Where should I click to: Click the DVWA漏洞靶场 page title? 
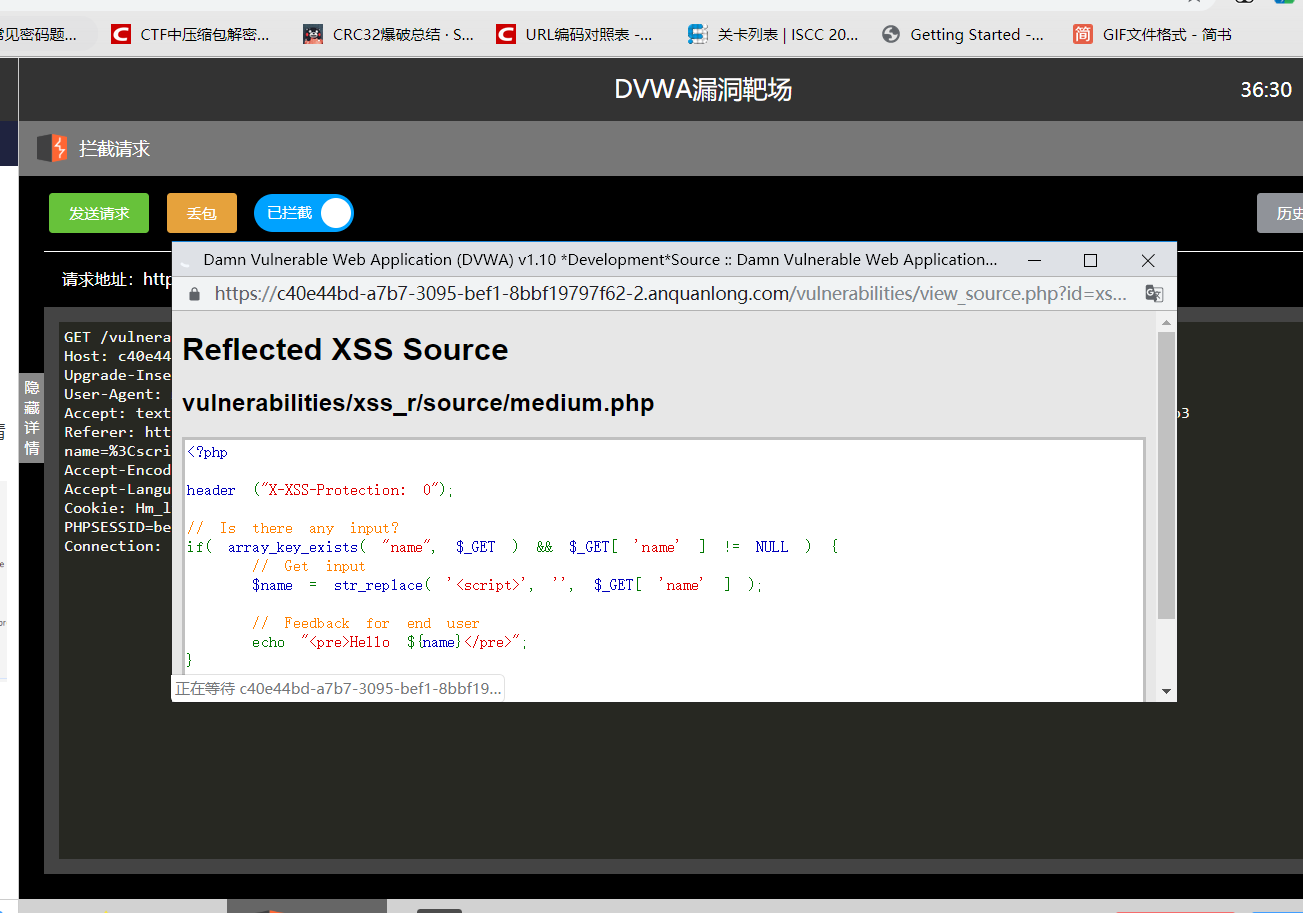703,90
